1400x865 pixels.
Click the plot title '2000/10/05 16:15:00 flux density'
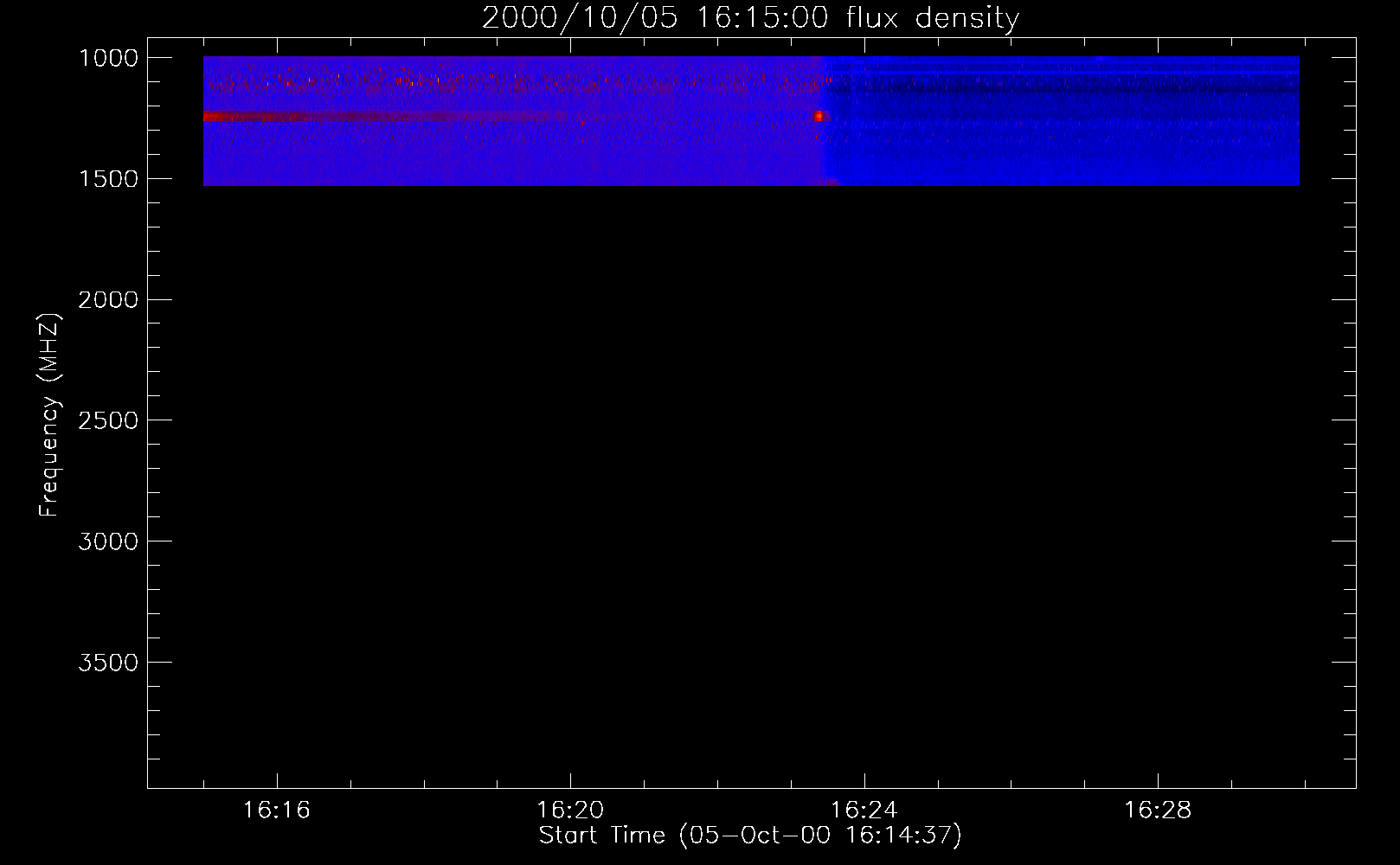(x=750, y=18)
